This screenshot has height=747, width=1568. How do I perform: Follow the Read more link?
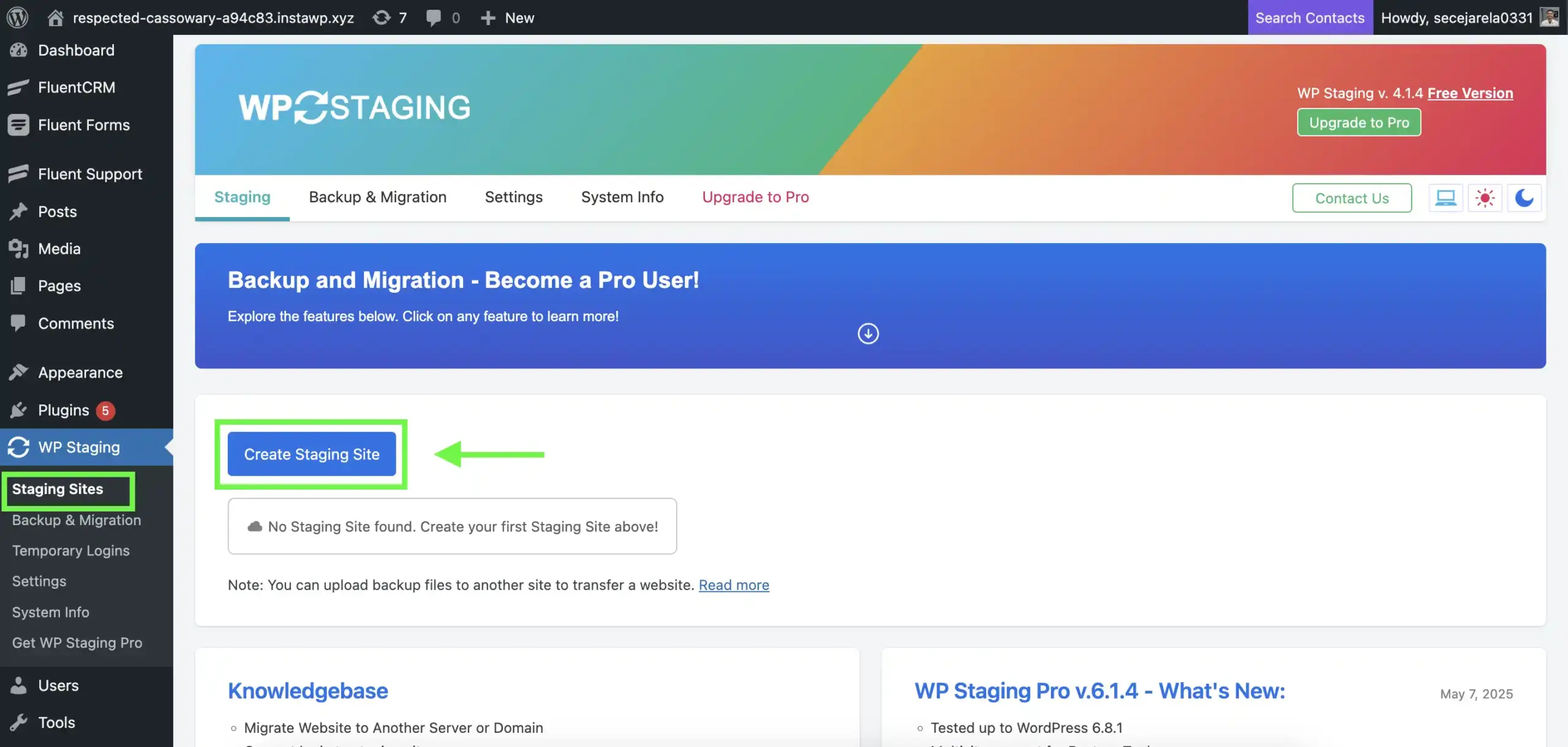tap(734, 585)
